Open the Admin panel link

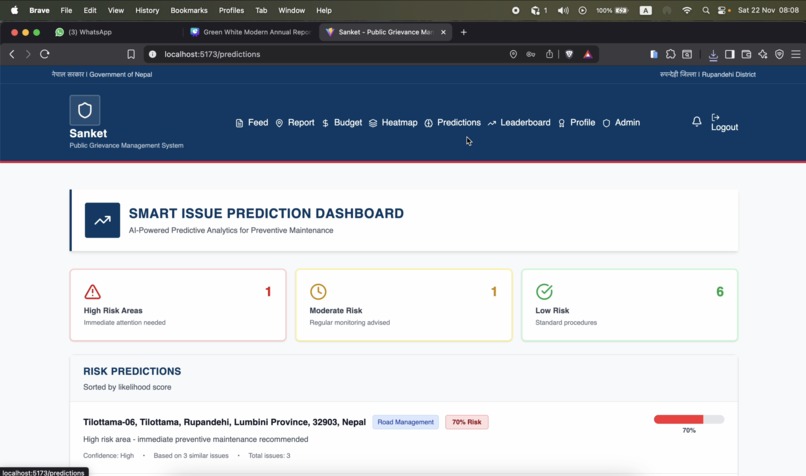pos(621,123)
